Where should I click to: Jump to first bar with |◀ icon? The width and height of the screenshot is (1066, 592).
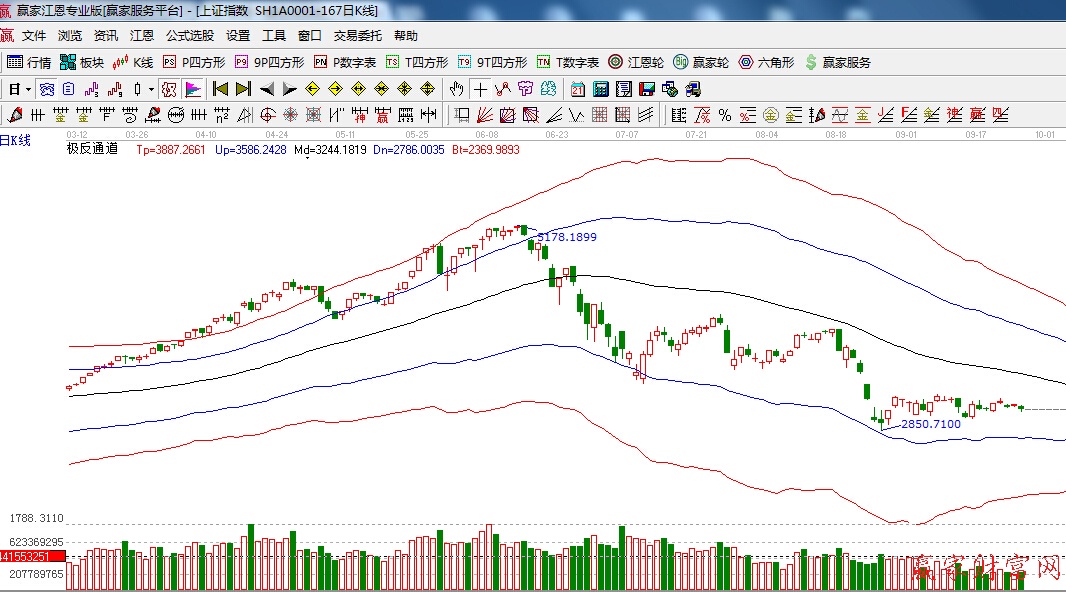pyautogui.click(x=221, y=89)
